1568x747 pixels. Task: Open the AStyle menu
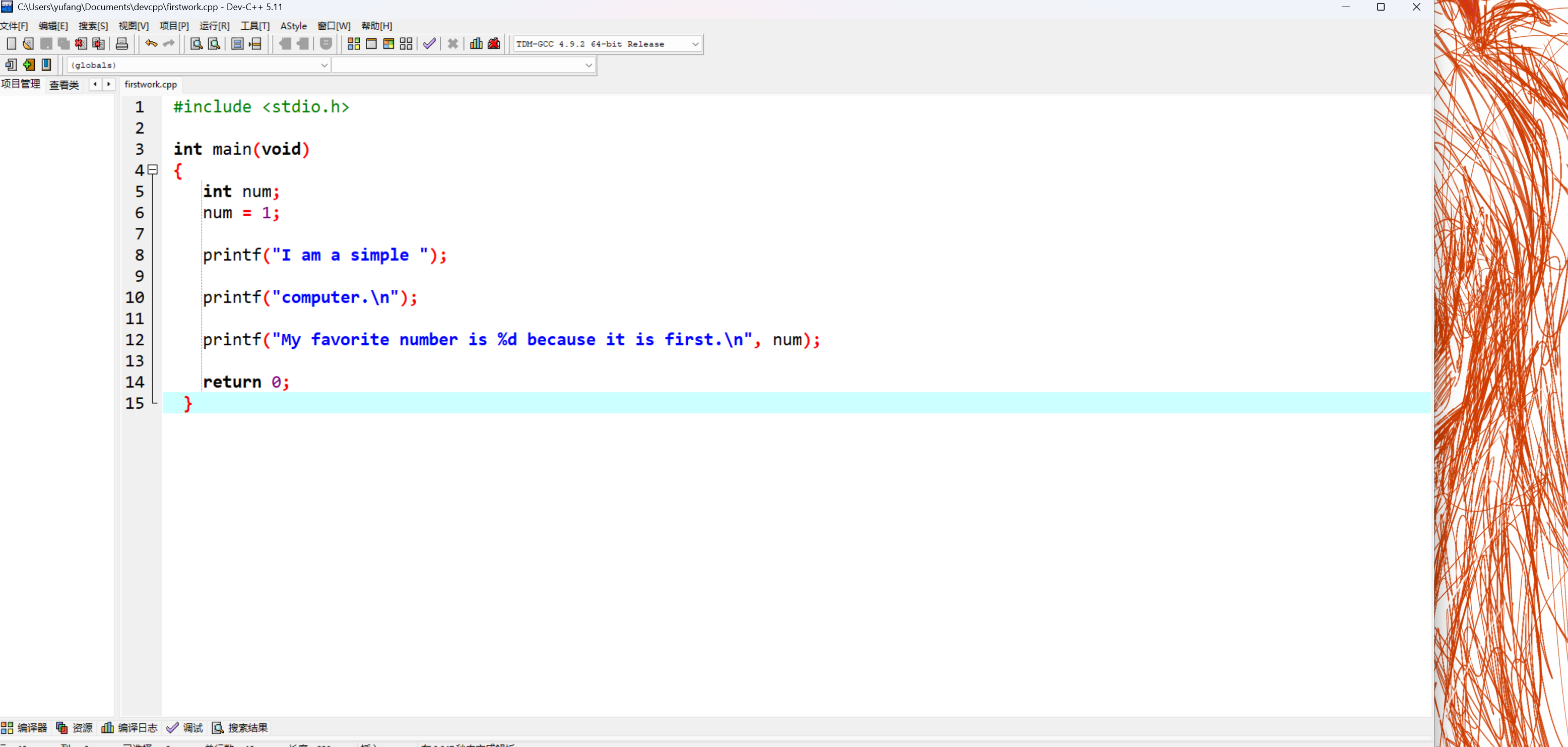point(293,26)
